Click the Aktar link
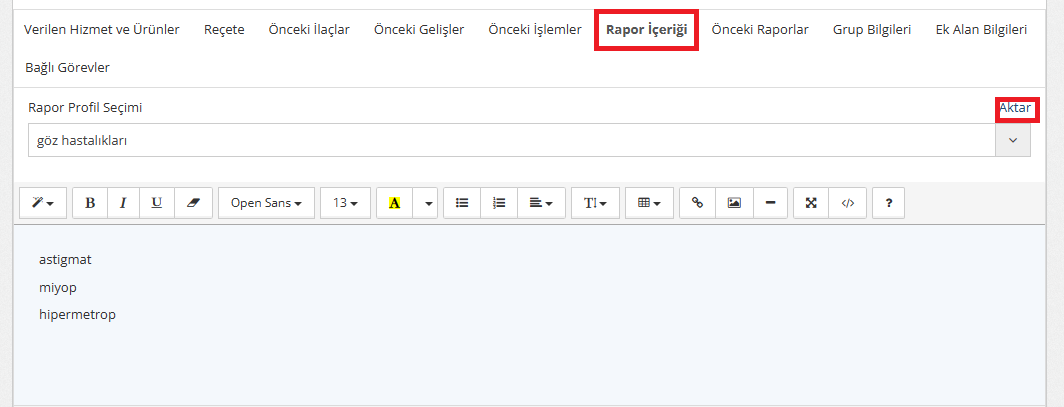Viewport: 1064px width, 407px height. (1015, 108)
